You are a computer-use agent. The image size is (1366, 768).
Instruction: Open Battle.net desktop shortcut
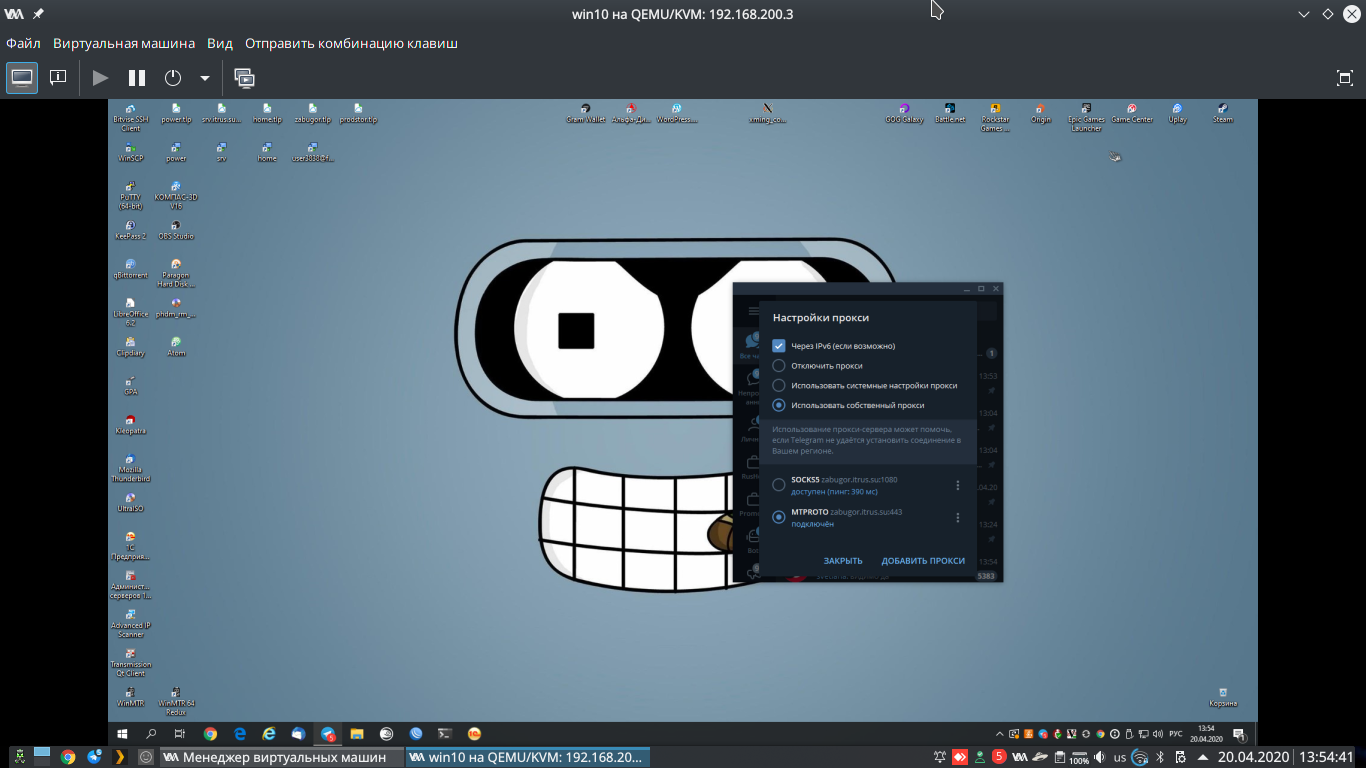point(949,113)
